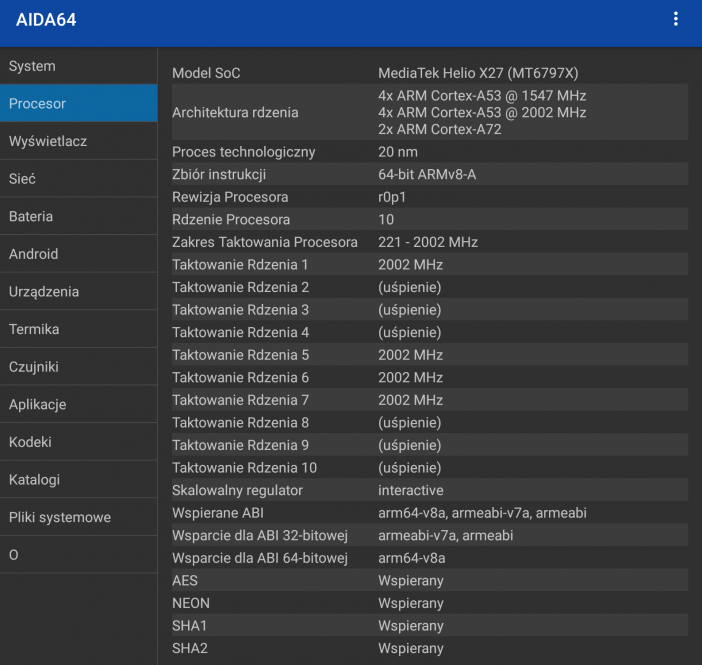Select Zakres Taktowania Procesora label
The width and height of the screenshot is (702, 665).
[x=265, y=242]
